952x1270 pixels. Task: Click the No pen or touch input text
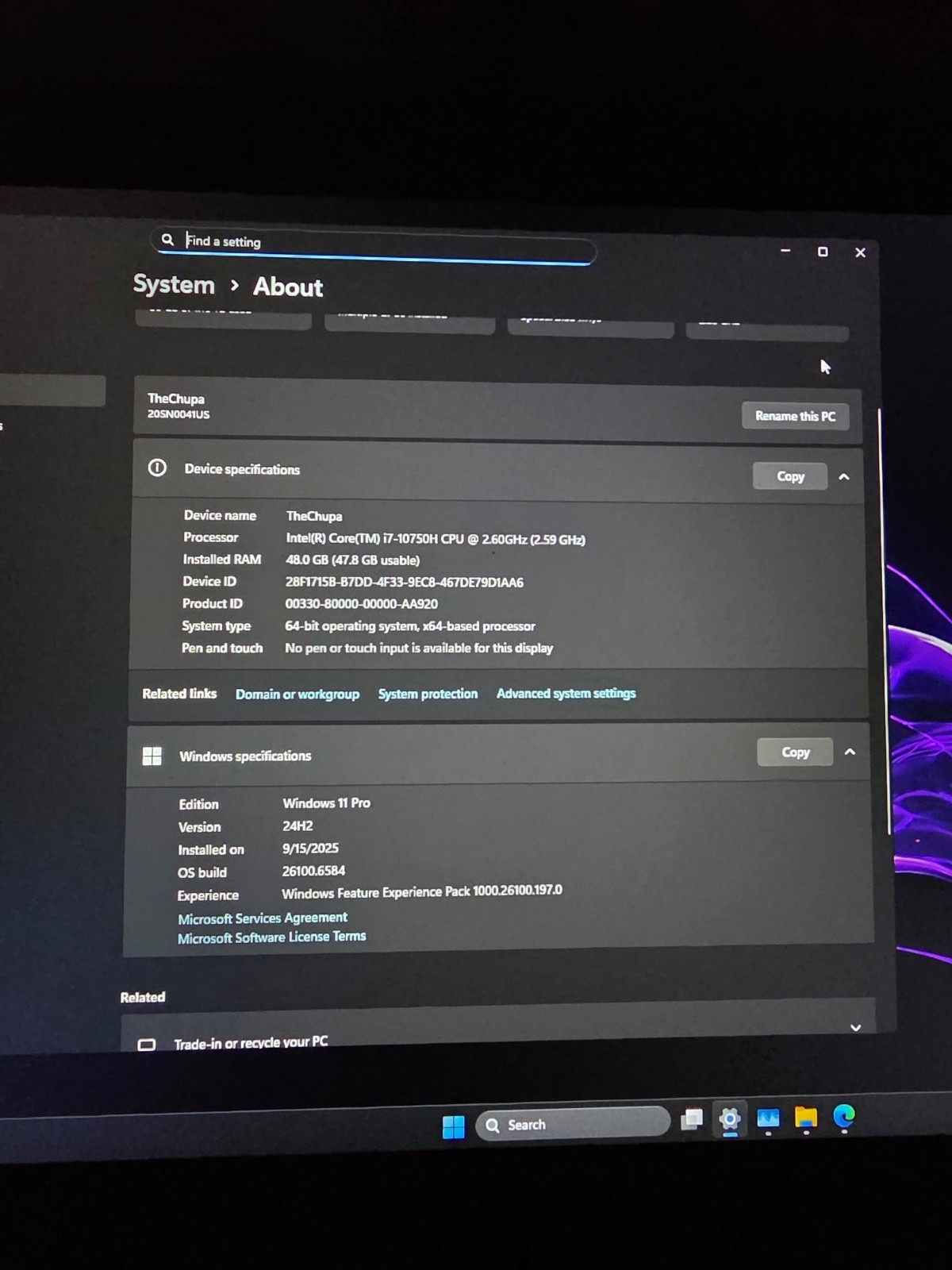pyautogui.click(x=419, y=648)
